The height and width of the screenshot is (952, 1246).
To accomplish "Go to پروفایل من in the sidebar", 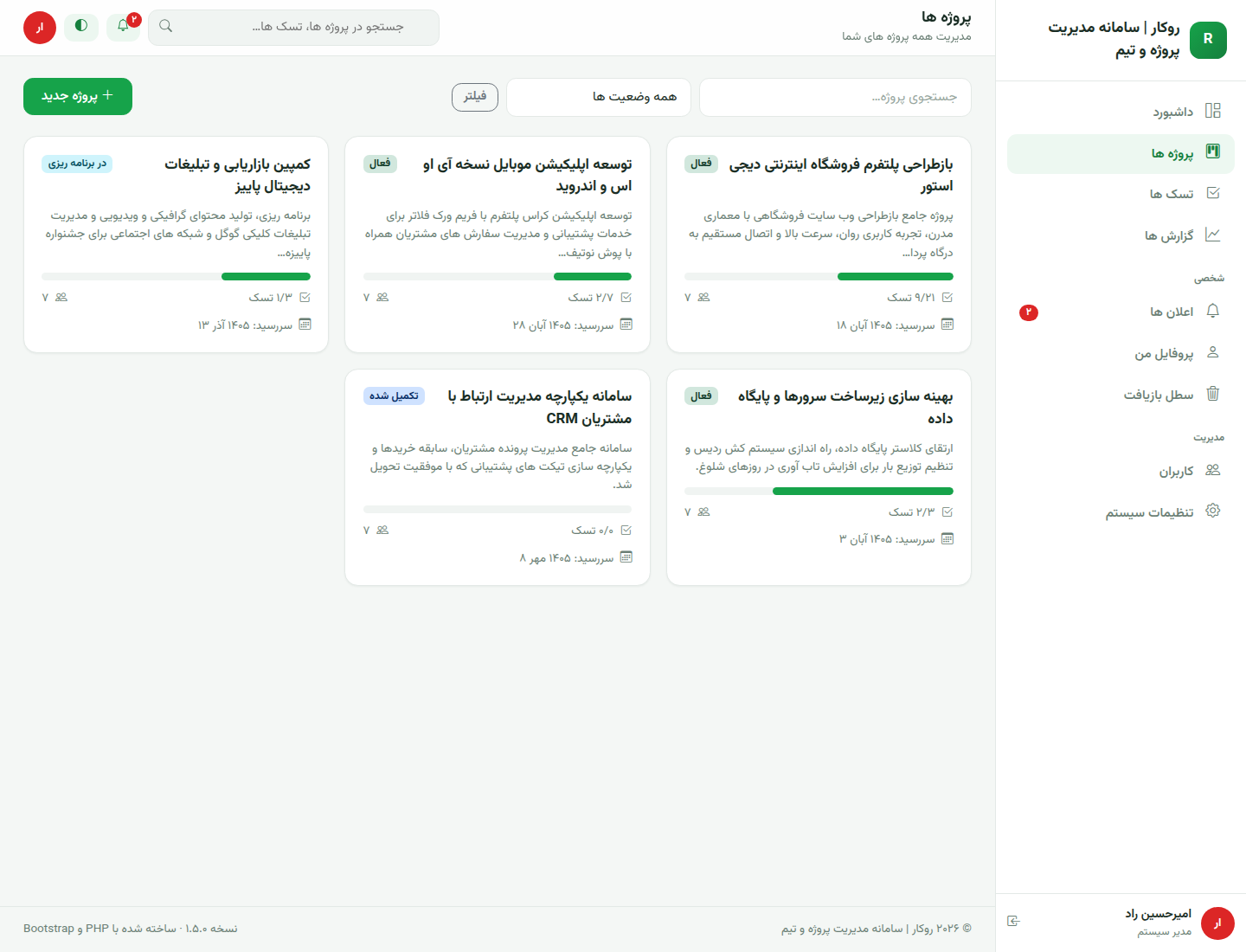I will click(1121, 353).
